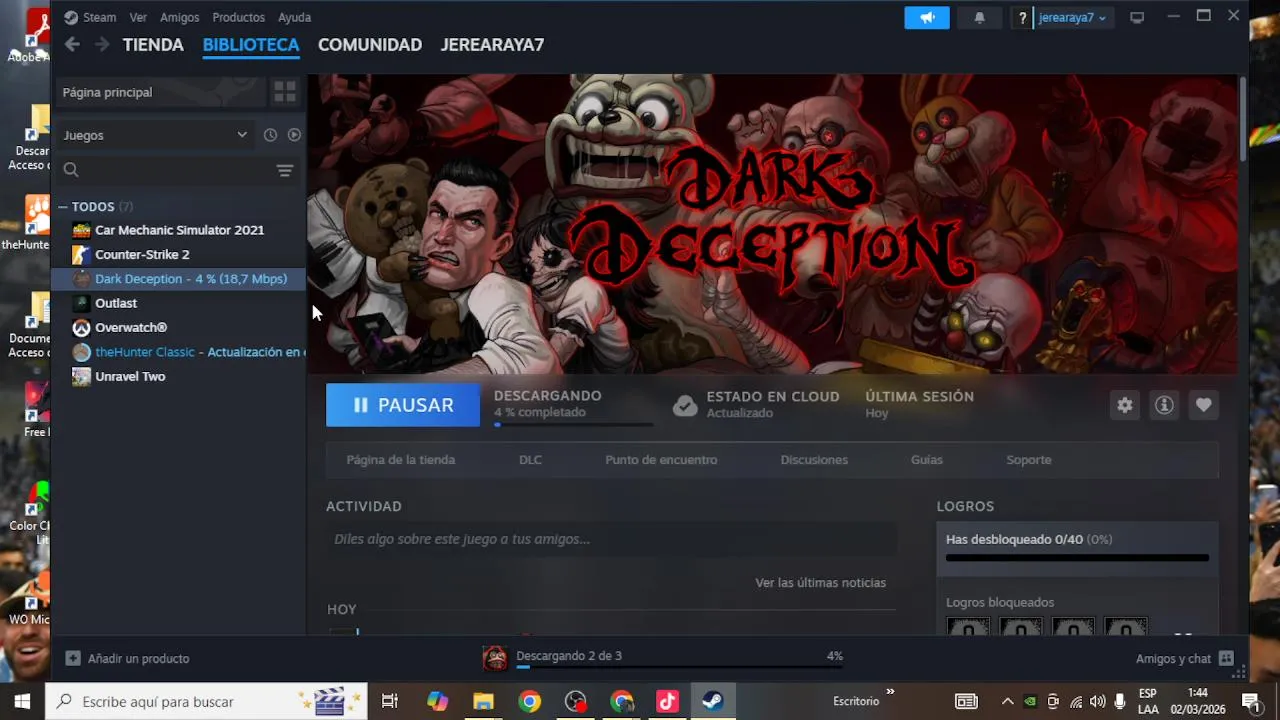Open Task View on the taskbar

pyautogui.click(x=390, y=702)
